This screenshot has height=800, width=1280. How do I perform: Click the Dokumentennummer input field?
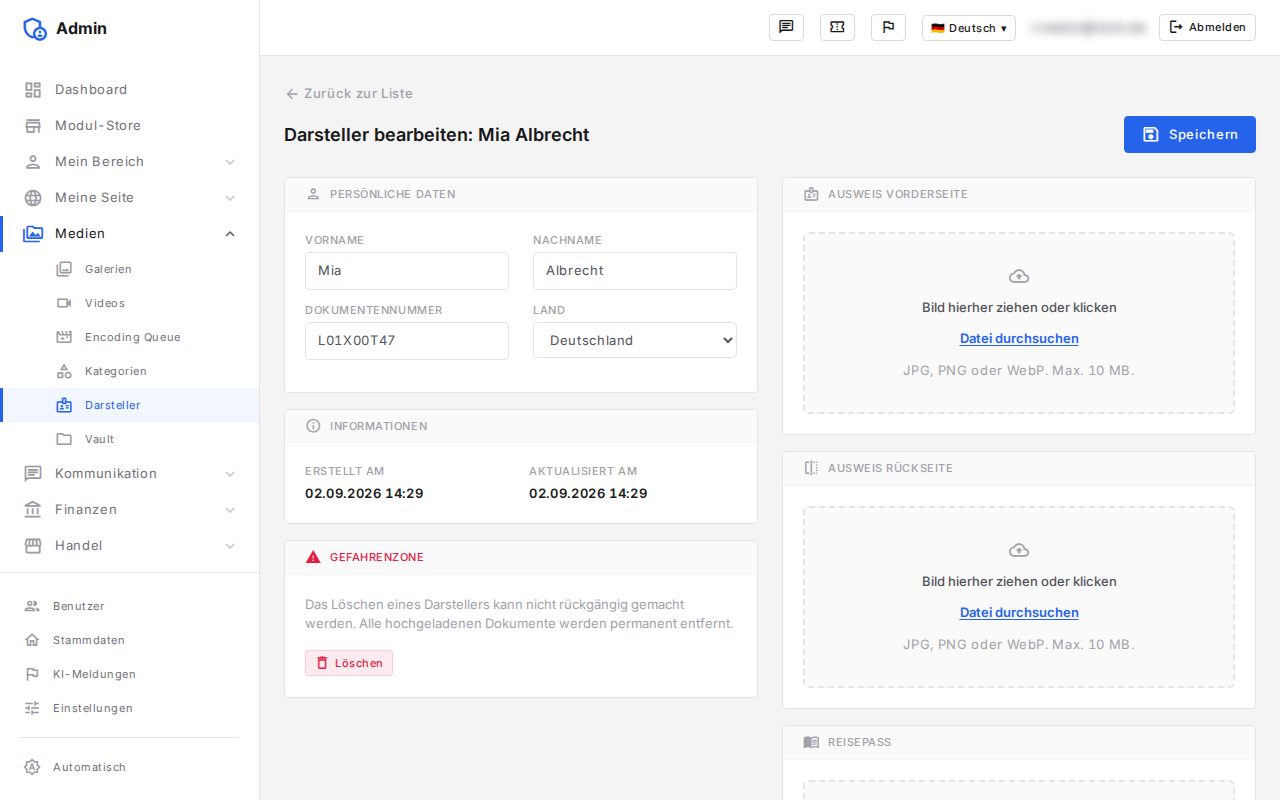[x=407, y=341]
